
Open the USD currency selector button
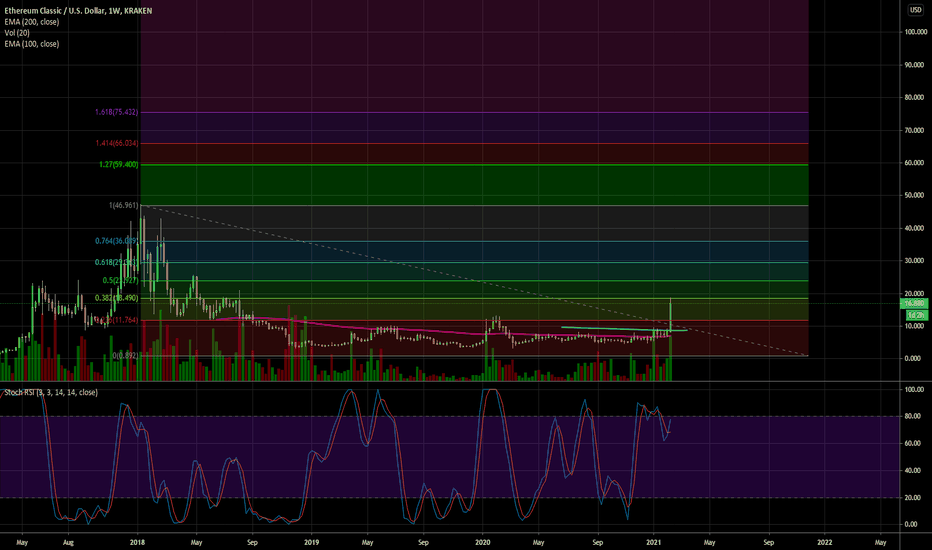coord(915,10)
